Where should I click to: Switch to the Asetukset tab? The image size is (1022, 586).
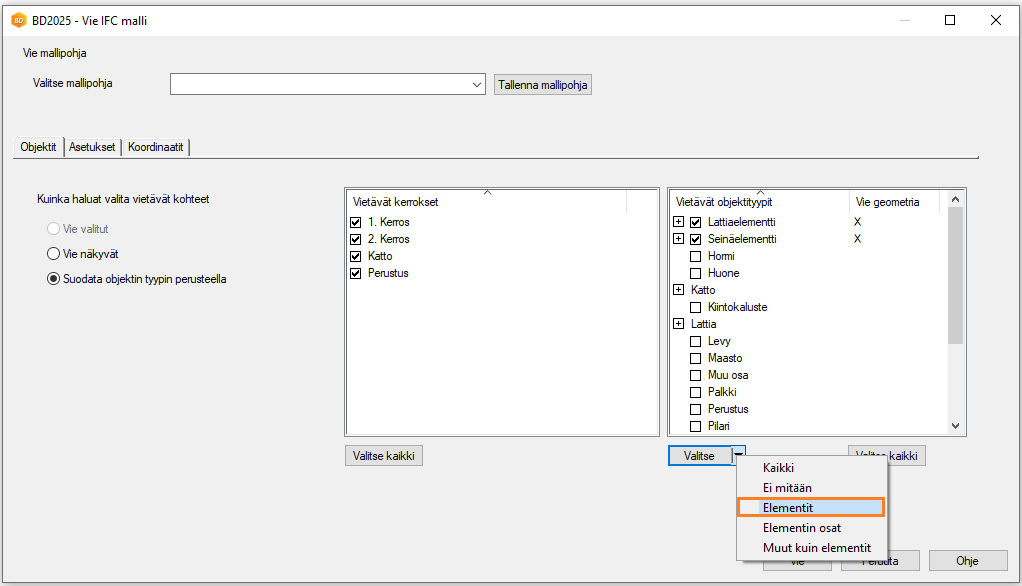click(x=92, y=147)
